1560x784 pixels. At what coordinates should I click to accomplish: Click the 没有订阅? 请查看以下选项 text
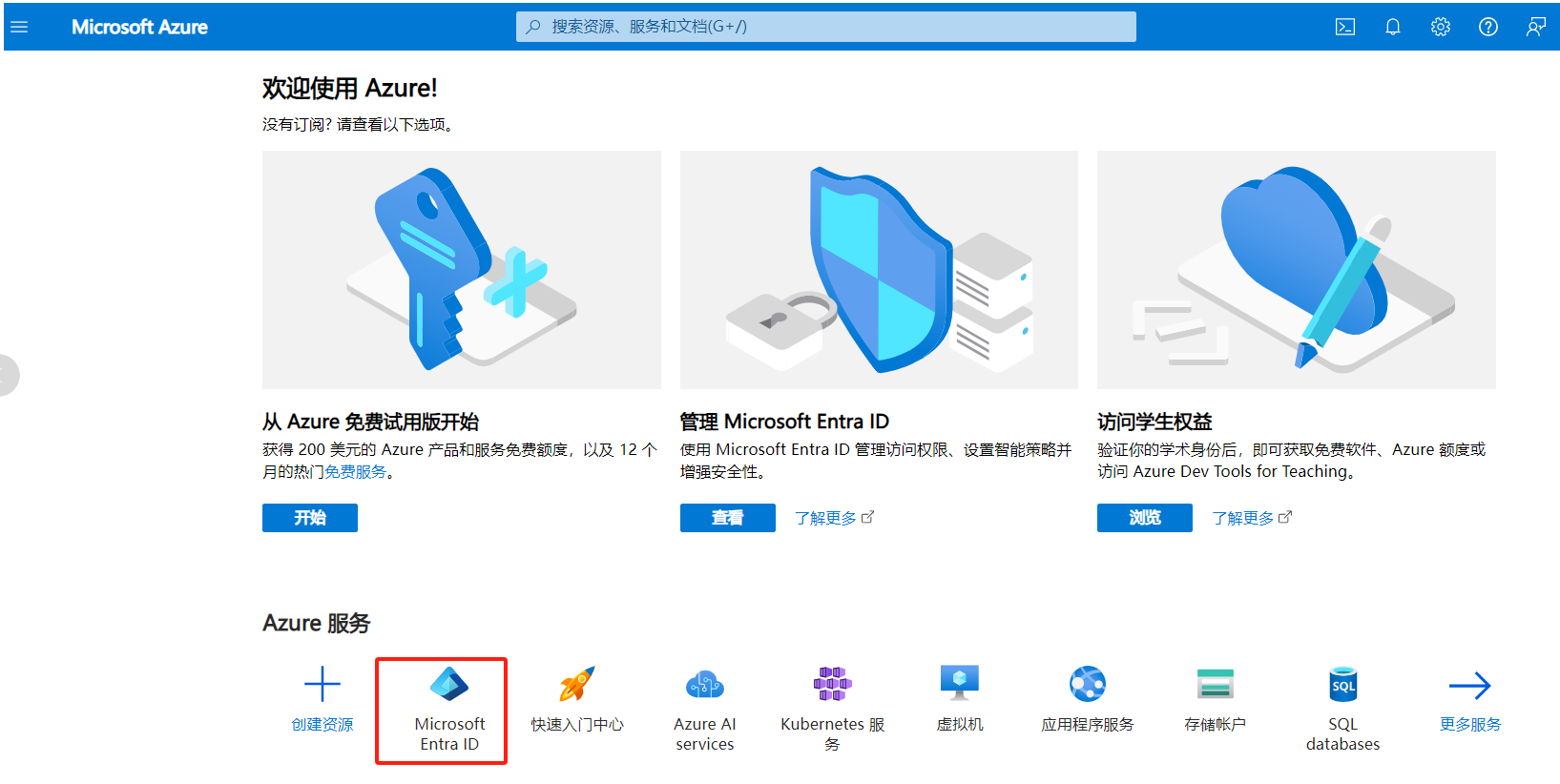pos(361,125)
